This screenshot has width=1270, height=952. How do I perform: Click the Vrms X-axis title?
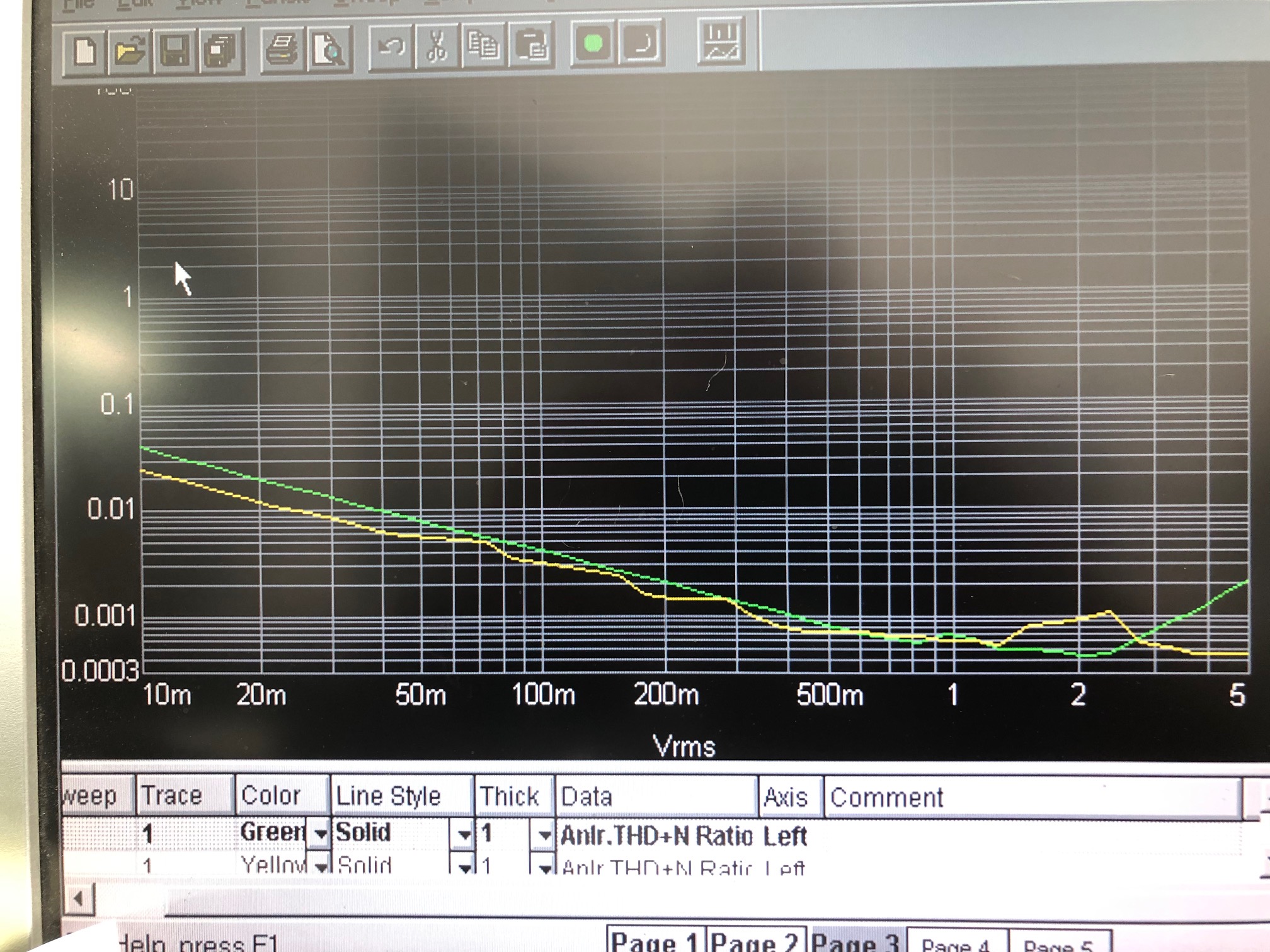point(684,747)
